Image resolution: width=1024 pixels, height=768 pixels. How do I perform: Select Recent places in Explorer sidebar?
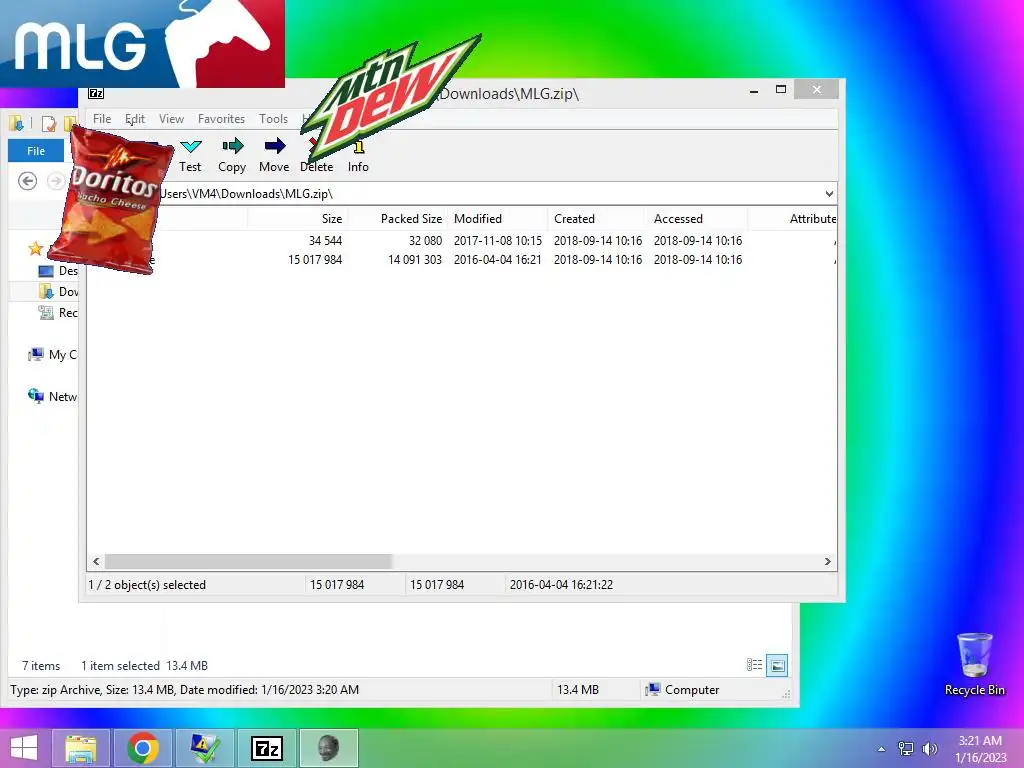pos(58,313)
